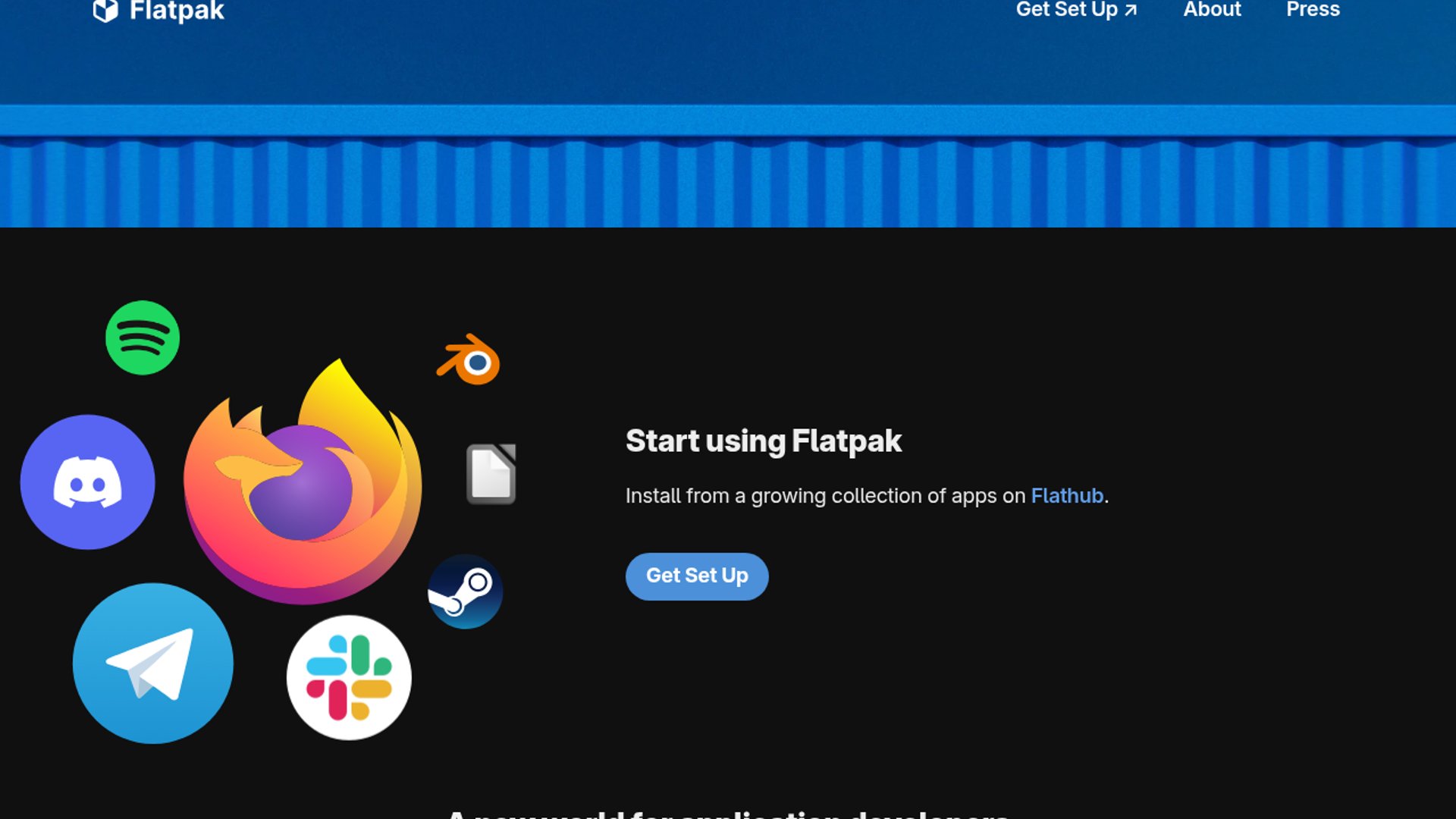Click the Steam app icon
This screenshot has height=819, width=1456.
[x=465, y=591]
